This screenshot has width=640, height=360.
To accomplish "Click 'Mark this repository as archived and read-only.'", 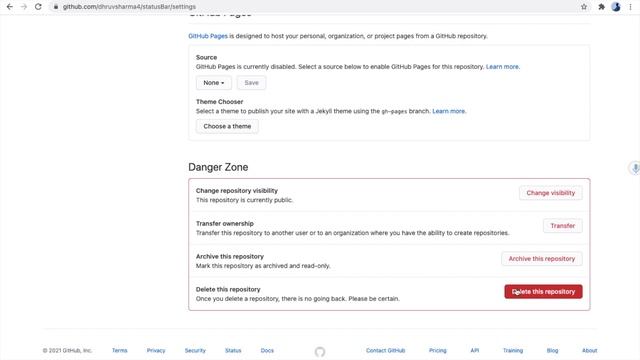I will (x=263, y=266).
